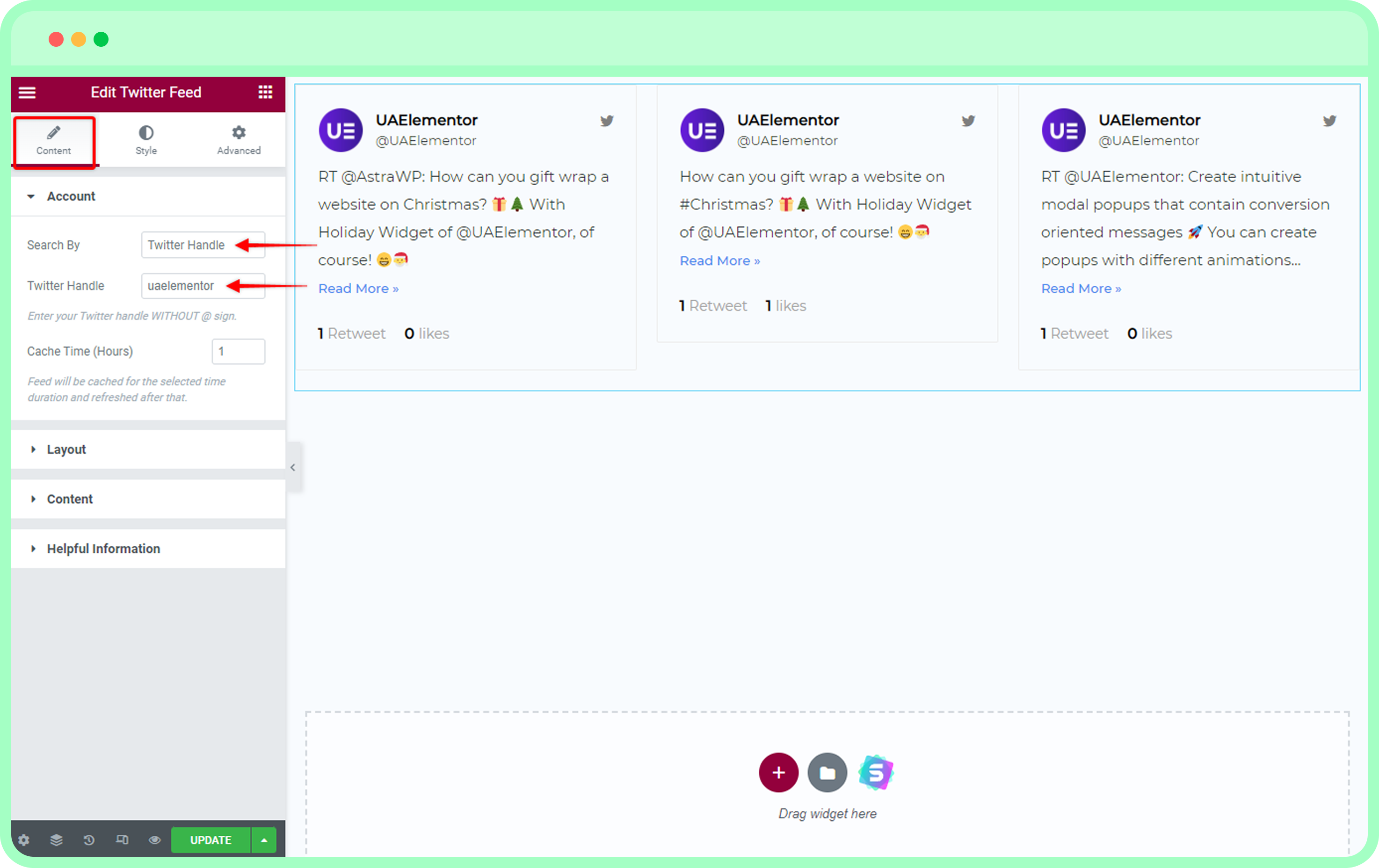Open the hamburger menu in panel header
The width and height of the screenshot is (1379, 868).
click(27, 92)
